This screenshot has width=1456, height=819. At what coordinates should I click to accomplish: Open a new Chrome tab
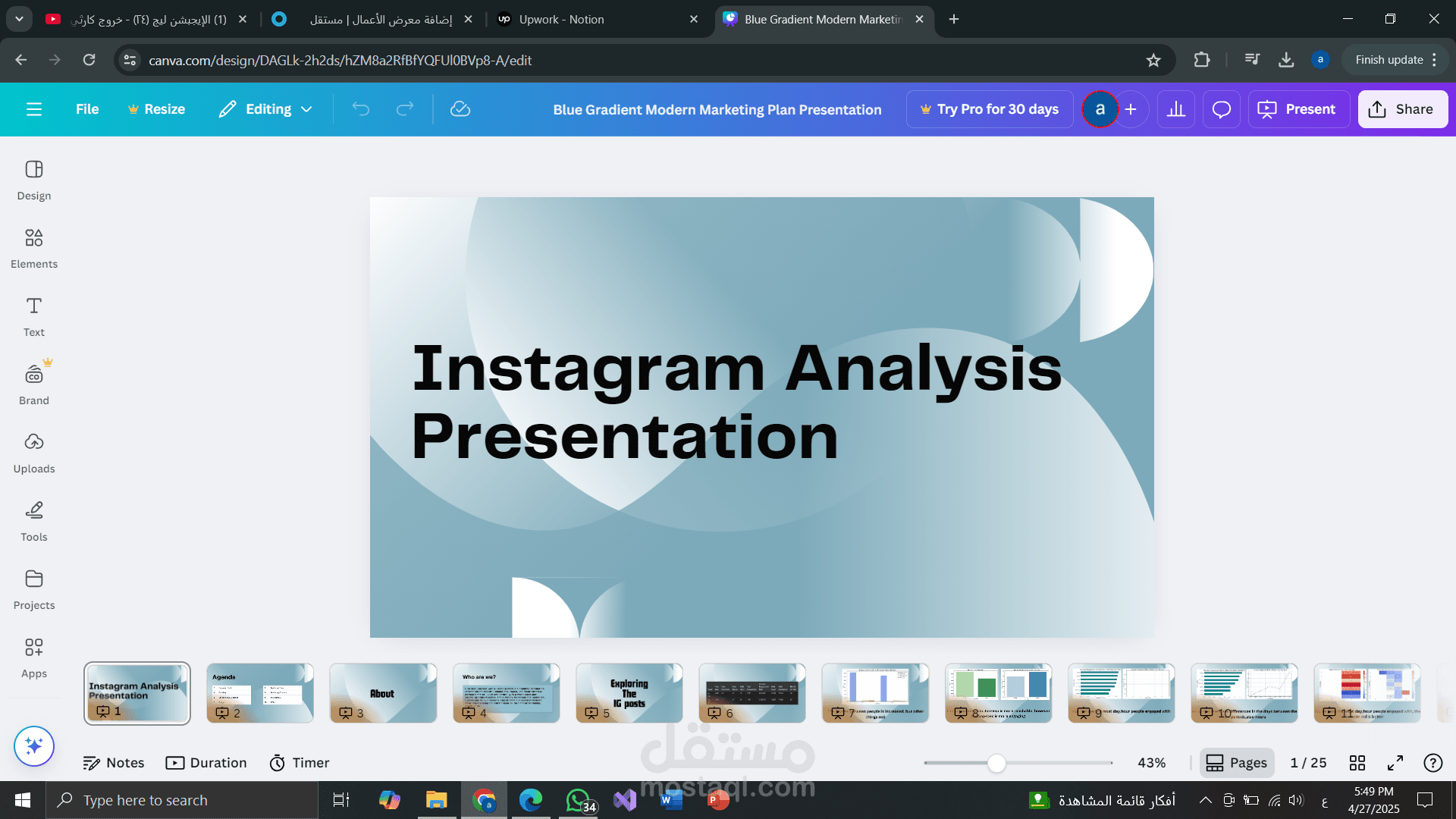pyautogui.click(x=954, y=19)
